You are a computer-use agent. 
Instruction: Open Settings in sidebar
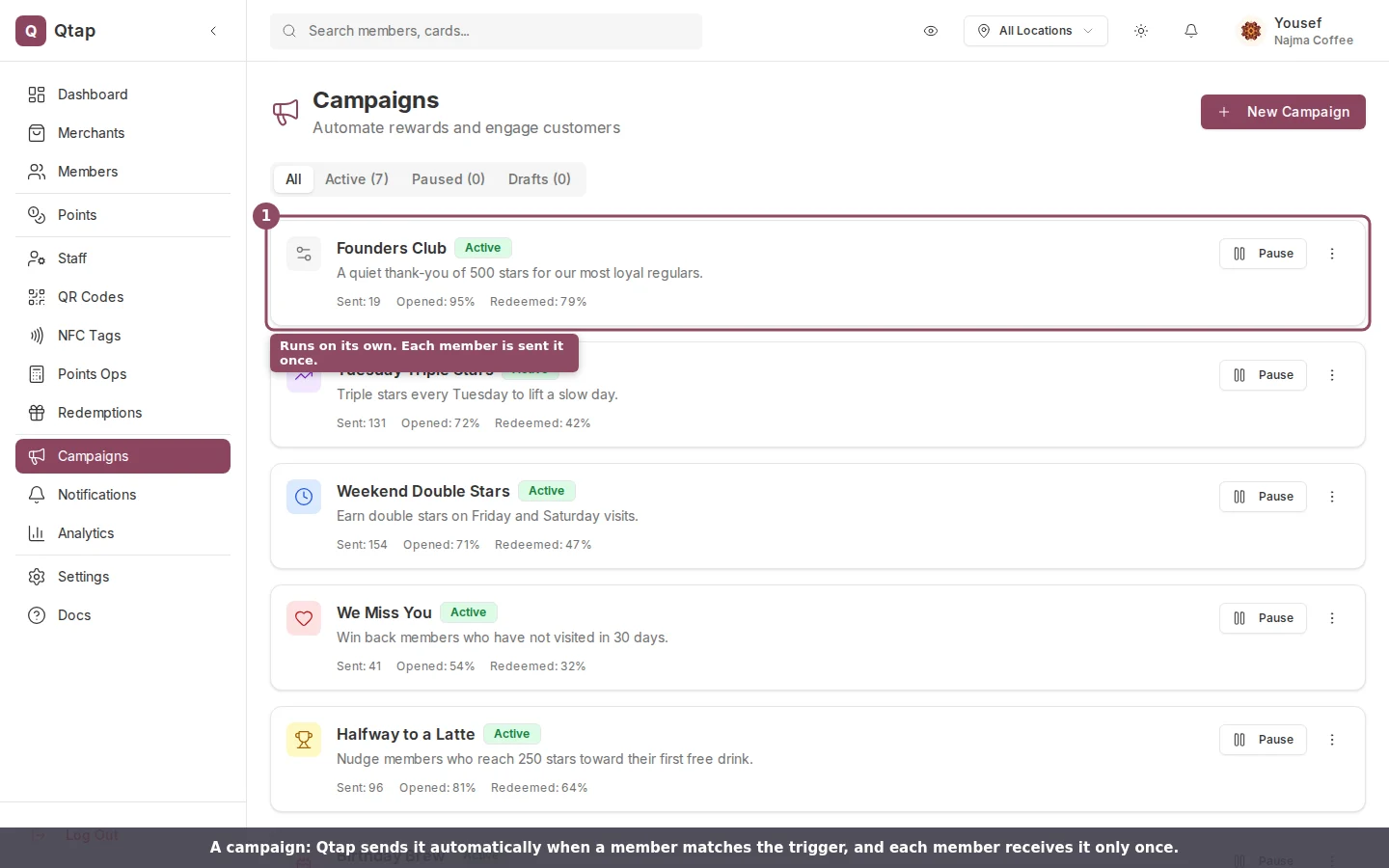pos(123,577)
